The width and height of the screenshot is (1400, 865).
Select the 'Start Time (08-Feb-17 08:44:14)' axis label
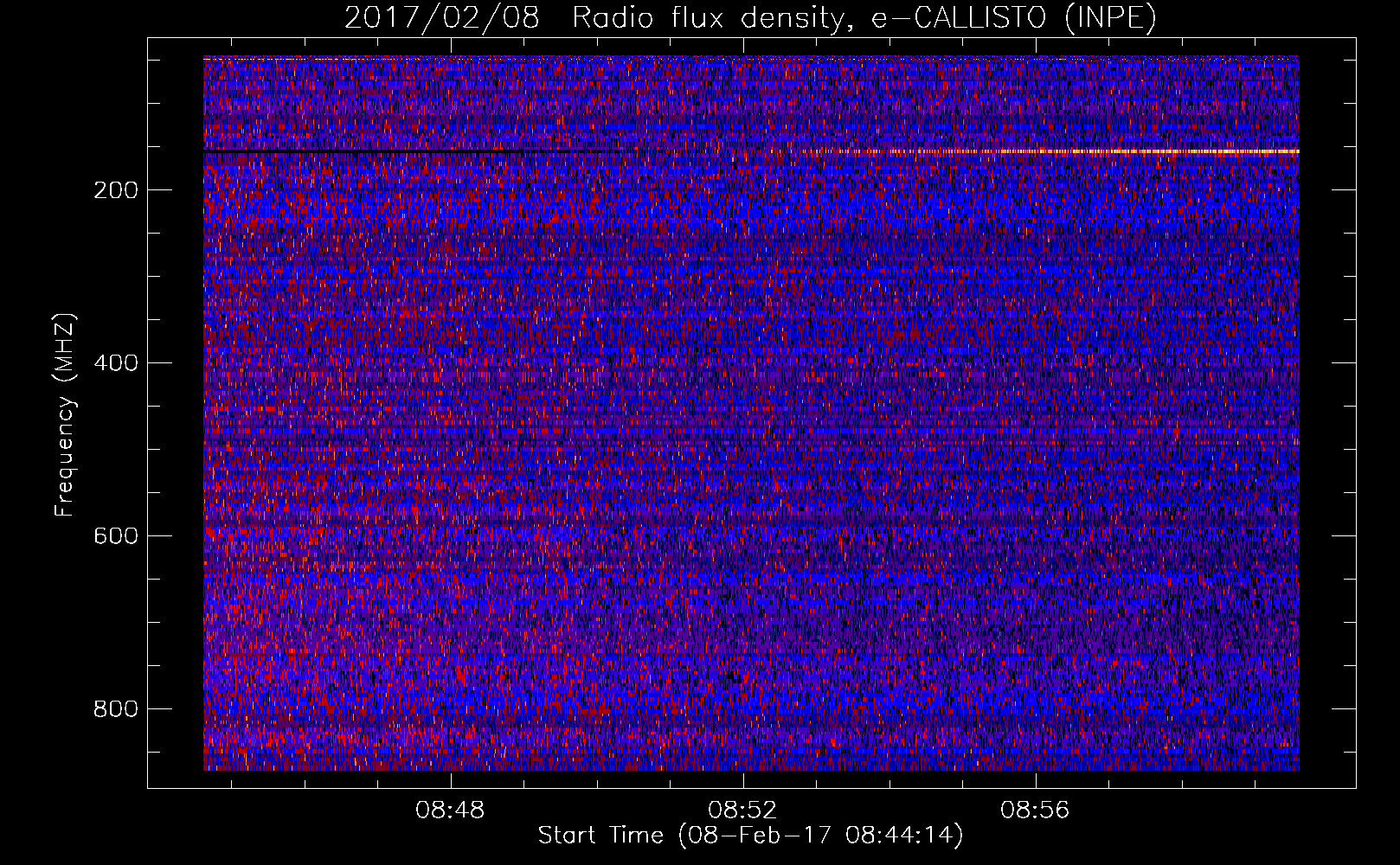pos(750,836)
